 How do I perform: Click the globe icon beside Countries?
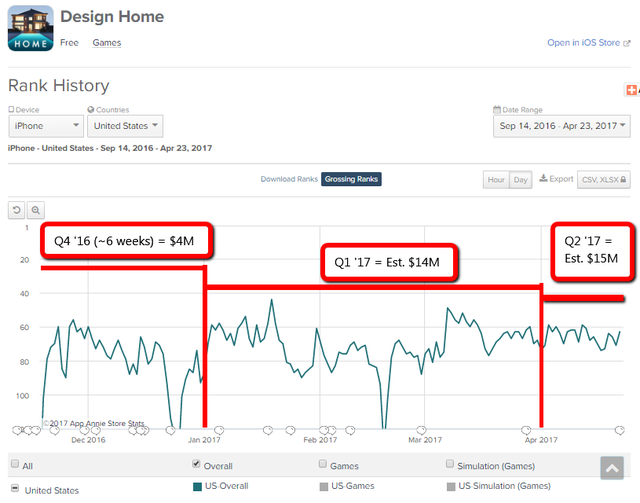[91, 109]
